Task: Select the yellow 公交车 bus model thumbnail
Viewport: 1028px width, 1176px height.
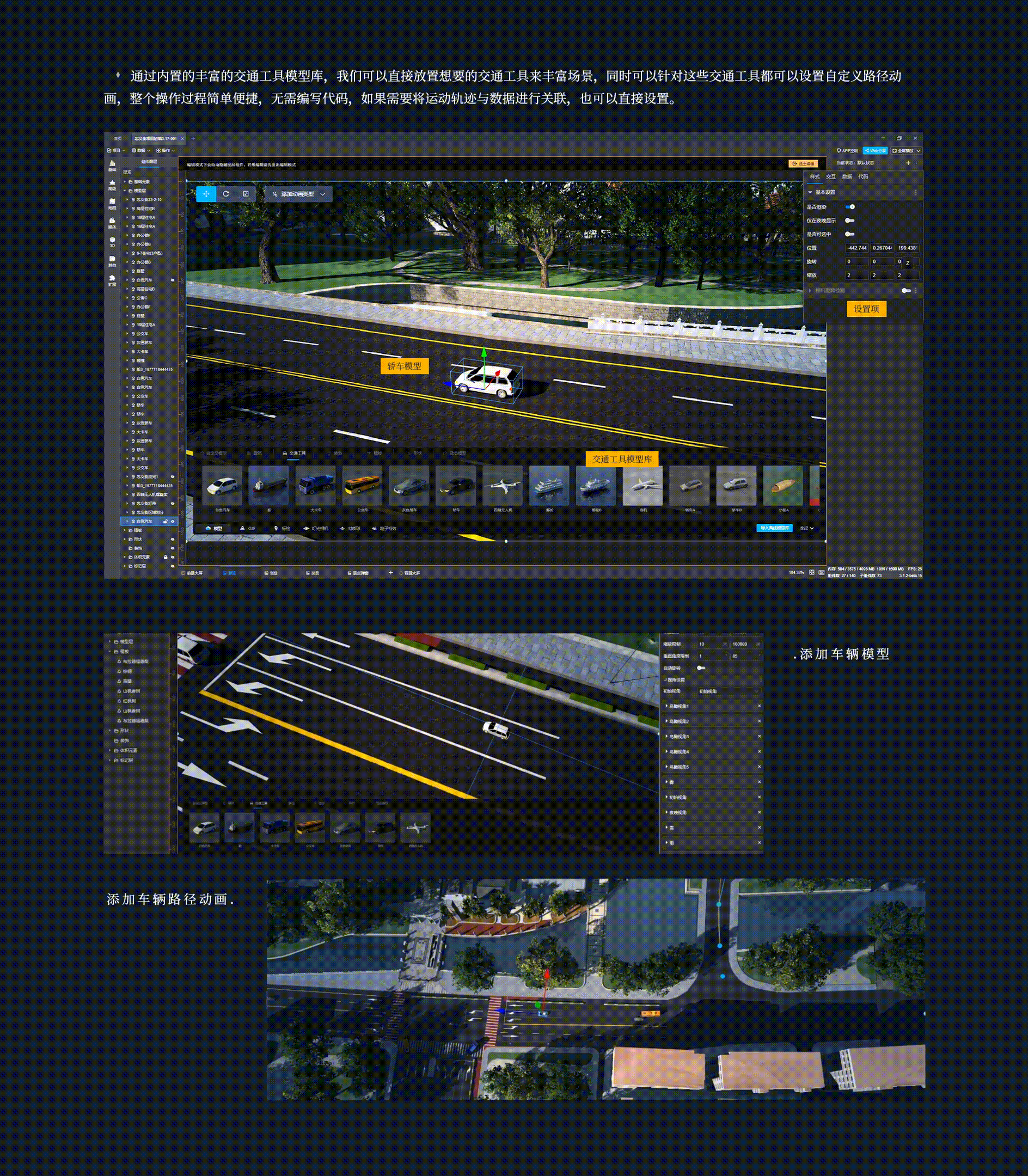Action: click(362, 485)
